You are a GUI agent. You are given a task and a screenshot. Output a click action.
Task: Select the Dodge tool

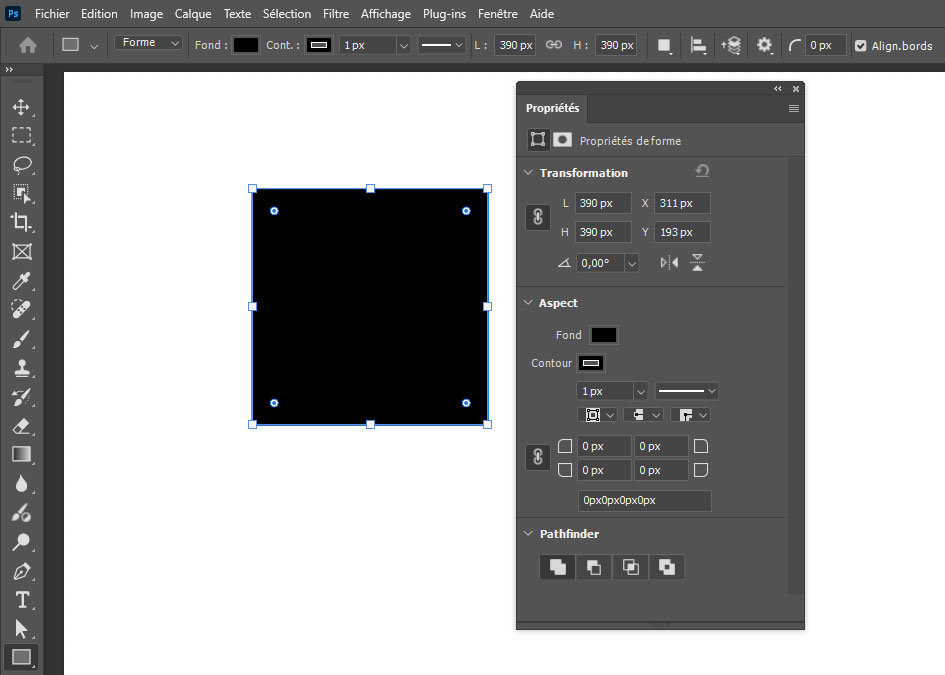click(21, 512)
